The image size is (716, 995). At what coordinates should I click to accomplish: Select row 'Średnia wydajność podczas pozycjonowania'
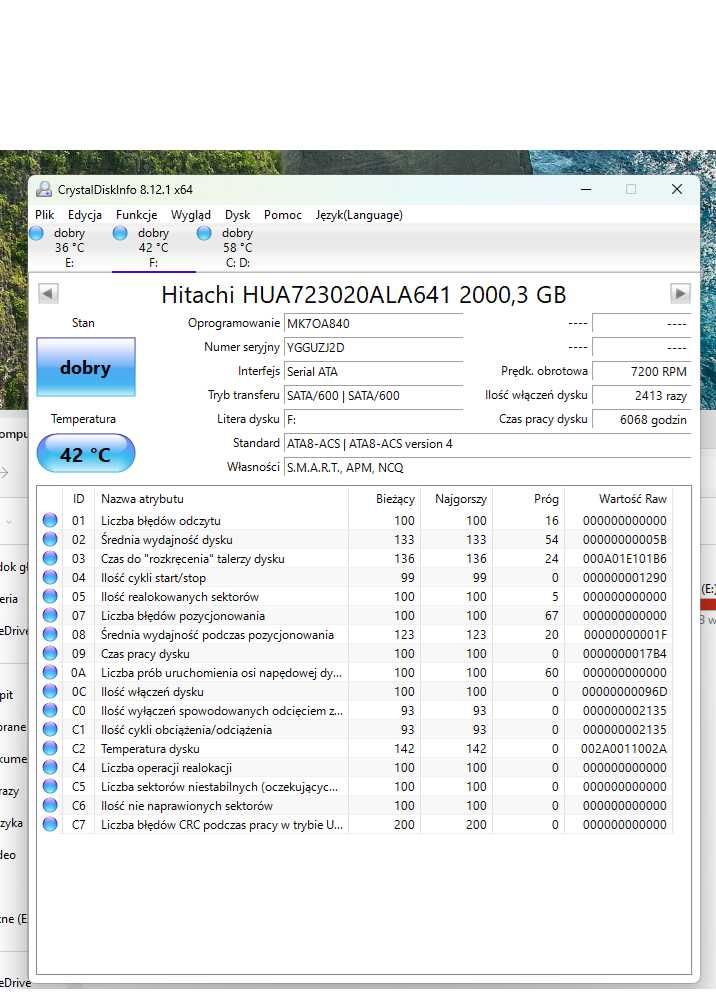pos(355,635)
